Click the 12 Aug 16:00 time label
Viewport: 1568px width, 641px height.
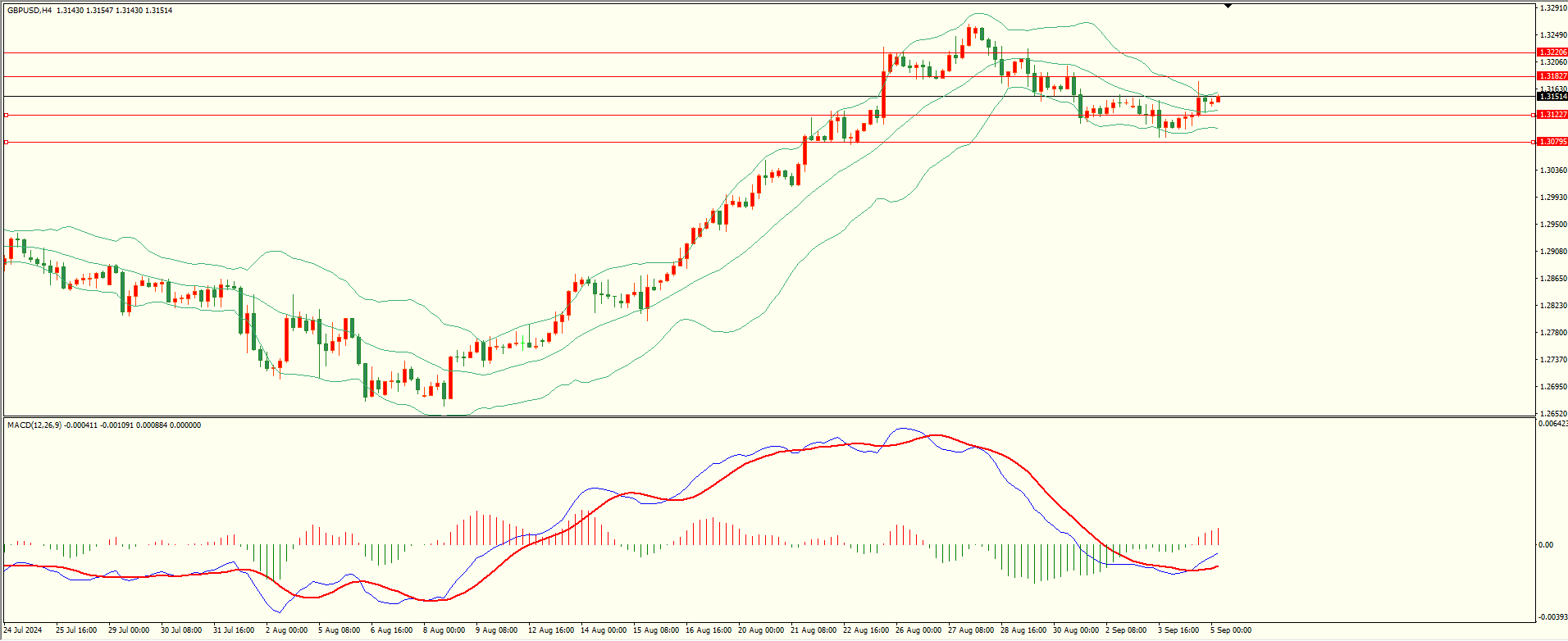click(x=551, y=630)
